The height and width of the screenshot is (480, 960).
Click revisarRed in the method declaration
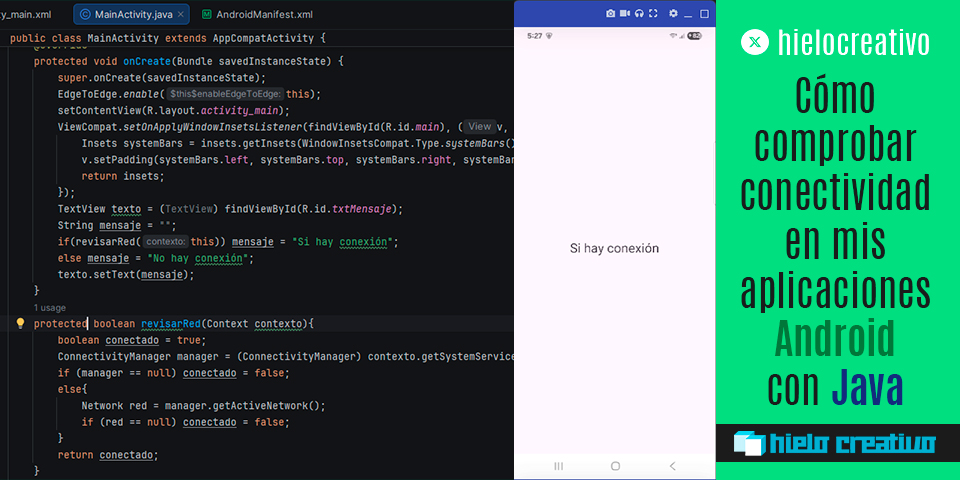171,323
